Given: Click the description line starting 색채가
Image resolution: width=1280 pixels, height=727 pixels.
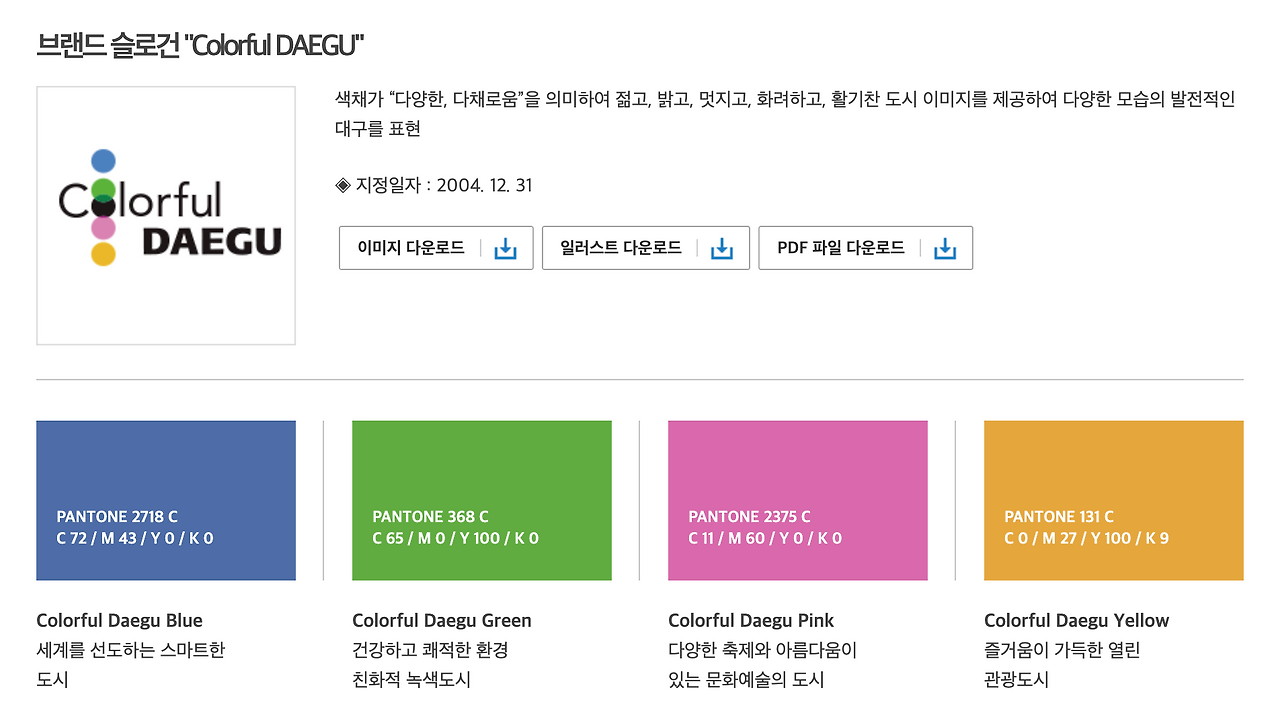Looking at the screenshot, I should 785,99.
